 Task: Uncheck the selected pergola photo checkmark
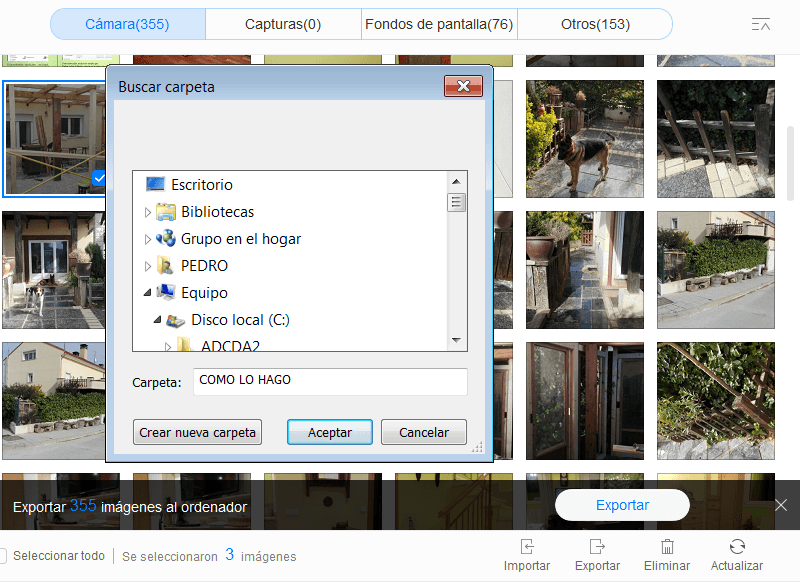tap(99, 178)
